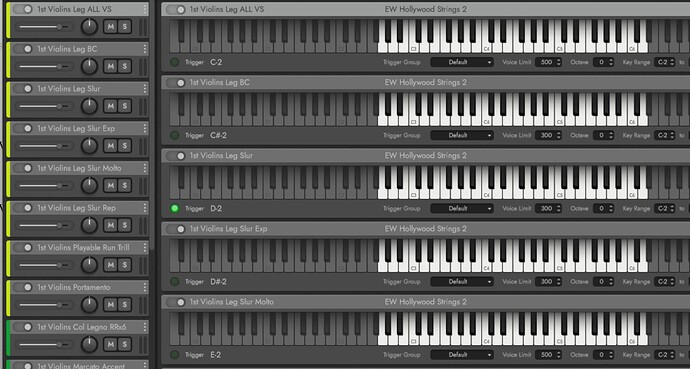Image resolution: width=690 pixels, height=369 pixels.
Task: Toggle 1st Violins Leg Slur instrument panel switch
Action: pyautogui.click(x=176, y=156)
